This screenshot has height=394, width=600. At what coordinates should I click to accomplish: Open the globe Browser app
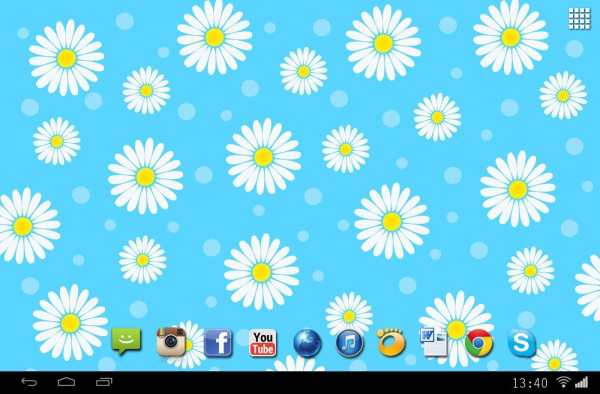(308, 344)
